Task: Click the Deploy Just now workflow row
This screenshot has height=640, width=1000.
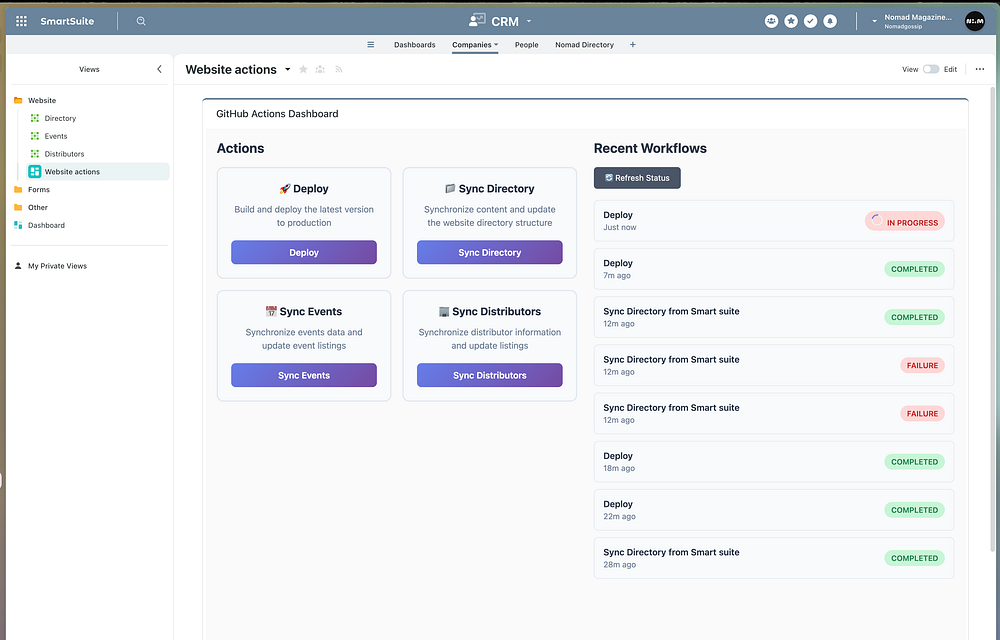Action: (x=774, y=221)
